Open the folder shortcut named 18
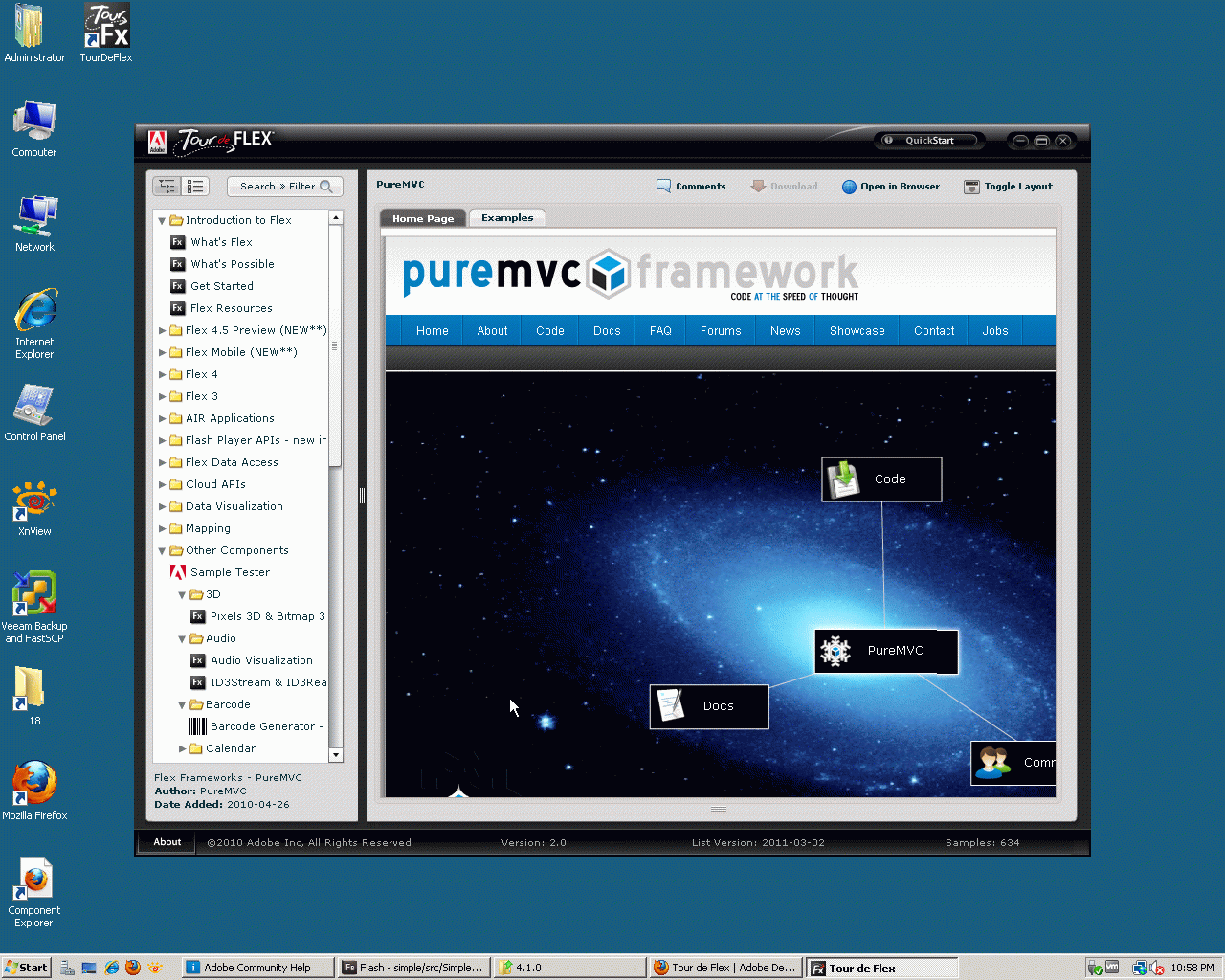The height and width of the screenshot is (980, 1225). tap(30, 696)
